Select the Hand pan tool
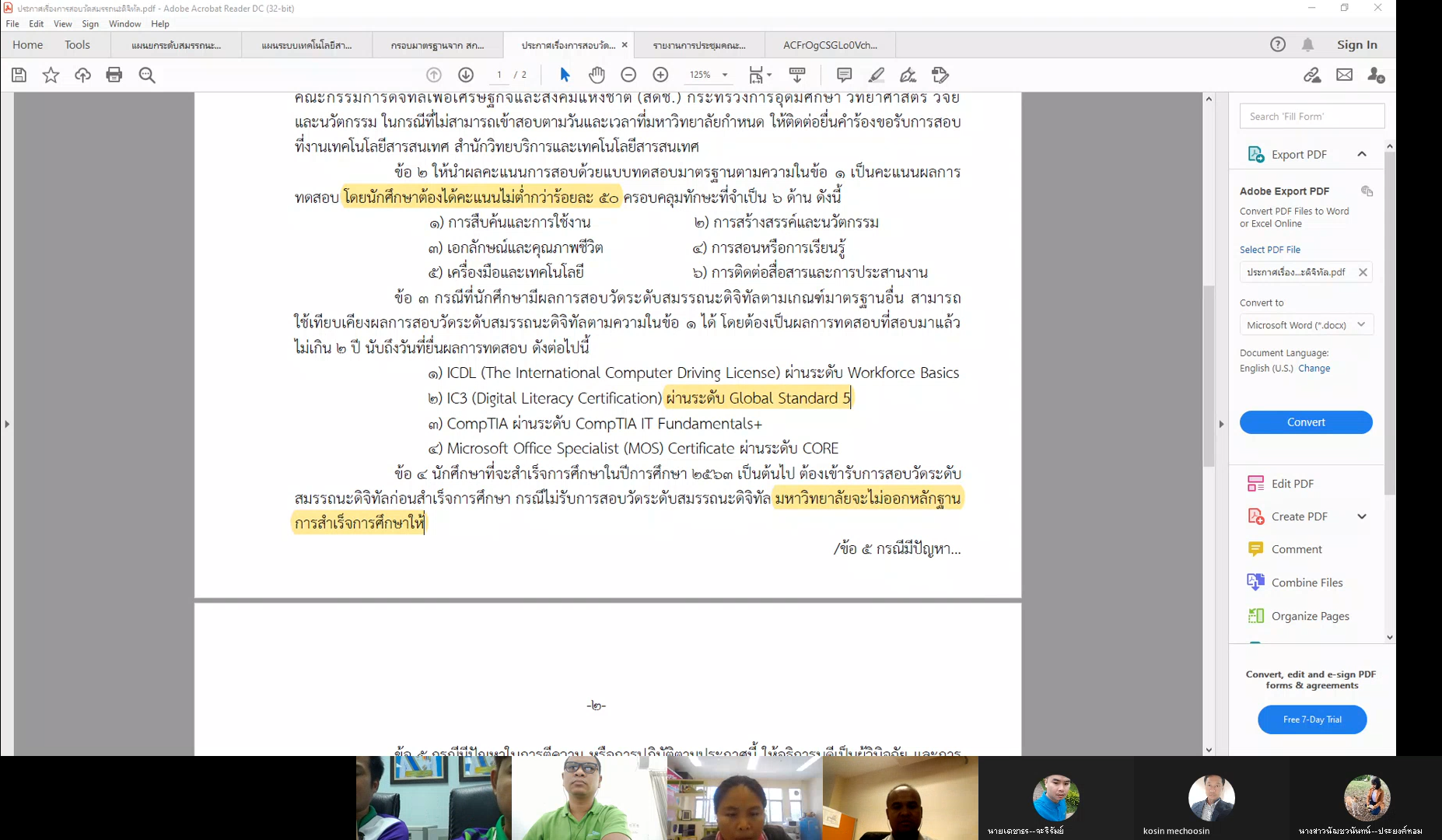The height and width of the screenshot is (840, 1442). pos(597,75)
